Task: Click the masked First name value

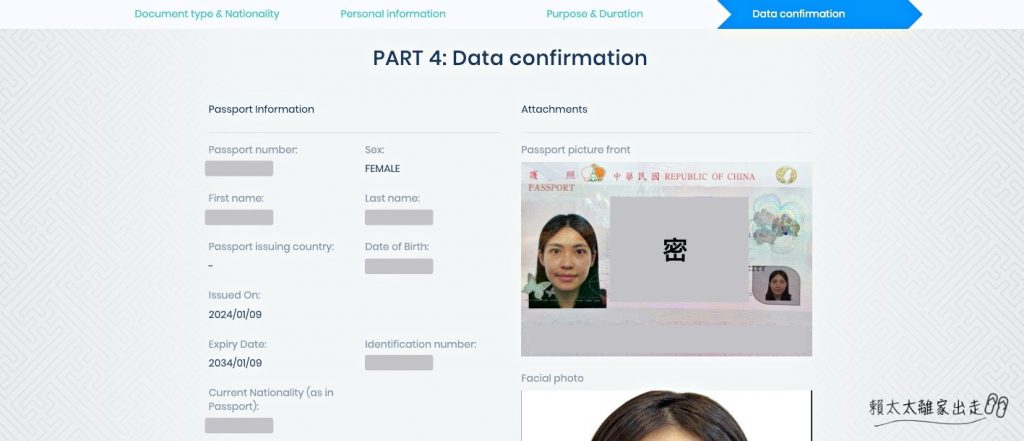Action: coord(239,218)
